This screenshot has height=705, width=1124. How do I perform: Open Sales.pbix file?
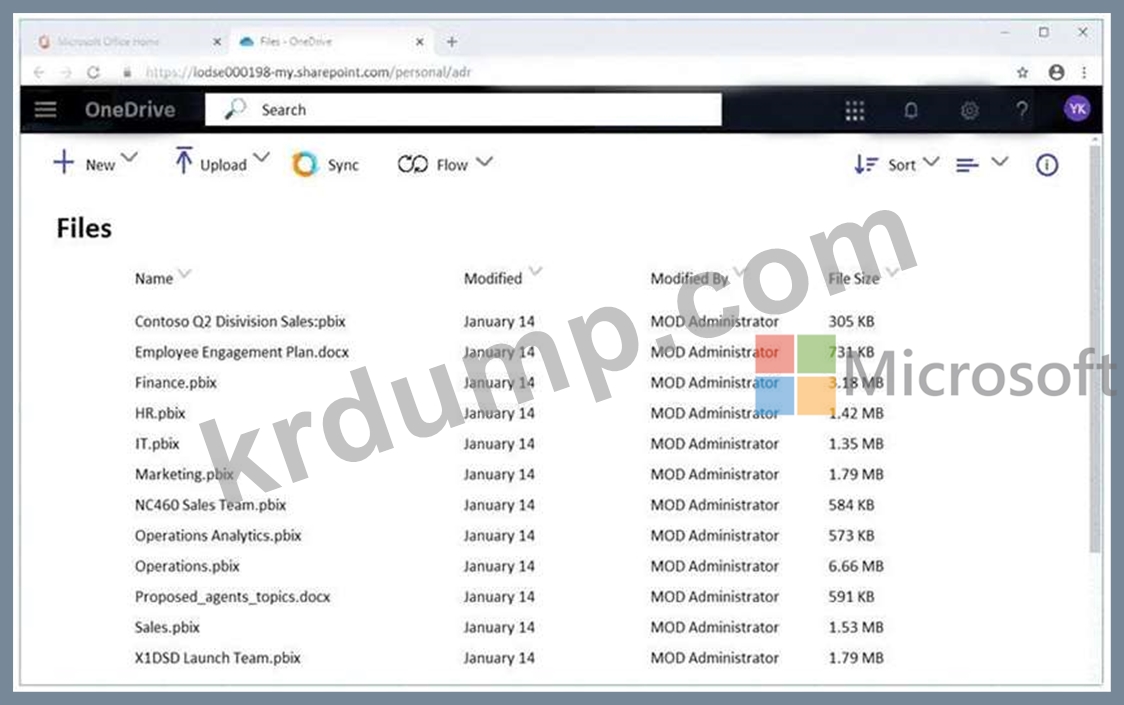coord(167,628)
